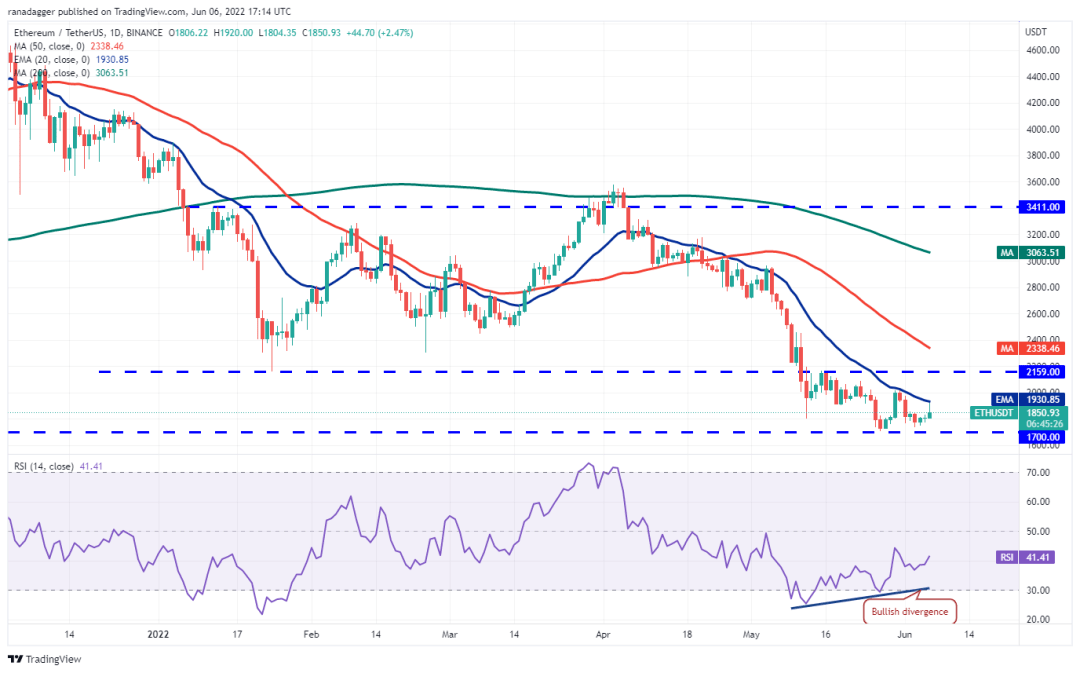Select the 3411.00 resistance price label
The width and height of the screenshot is (1080, 673).
pos(1040,206)
